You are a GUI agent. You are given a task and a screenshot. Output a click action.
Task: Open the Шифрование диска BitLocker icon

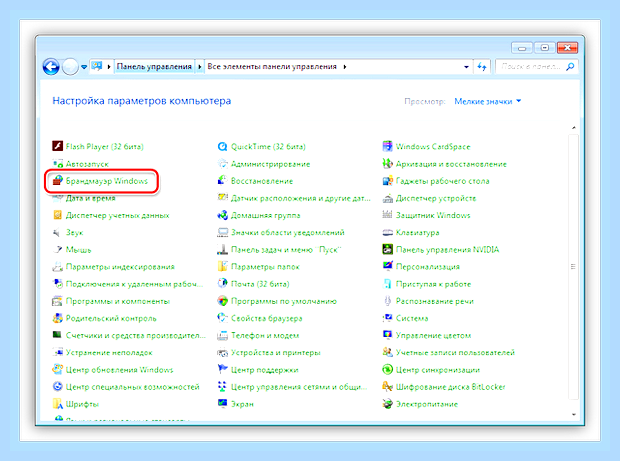coord(388,387)
